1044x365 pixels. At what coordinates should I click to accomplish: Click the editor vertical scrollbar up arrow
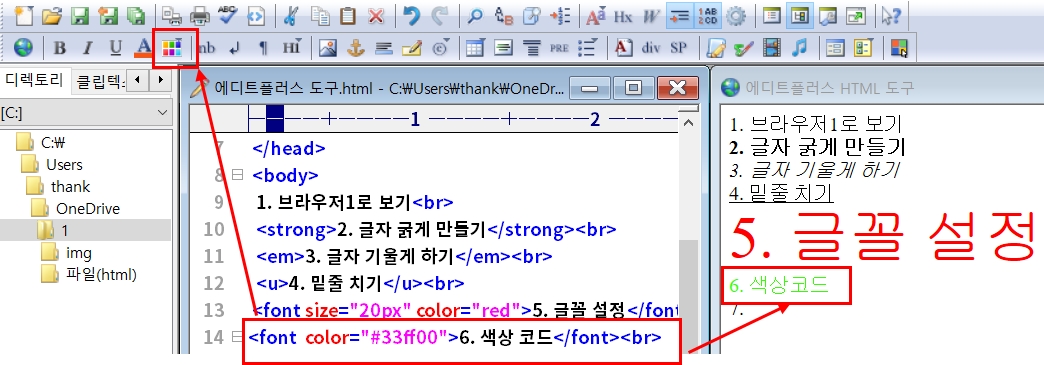point(689,122)
